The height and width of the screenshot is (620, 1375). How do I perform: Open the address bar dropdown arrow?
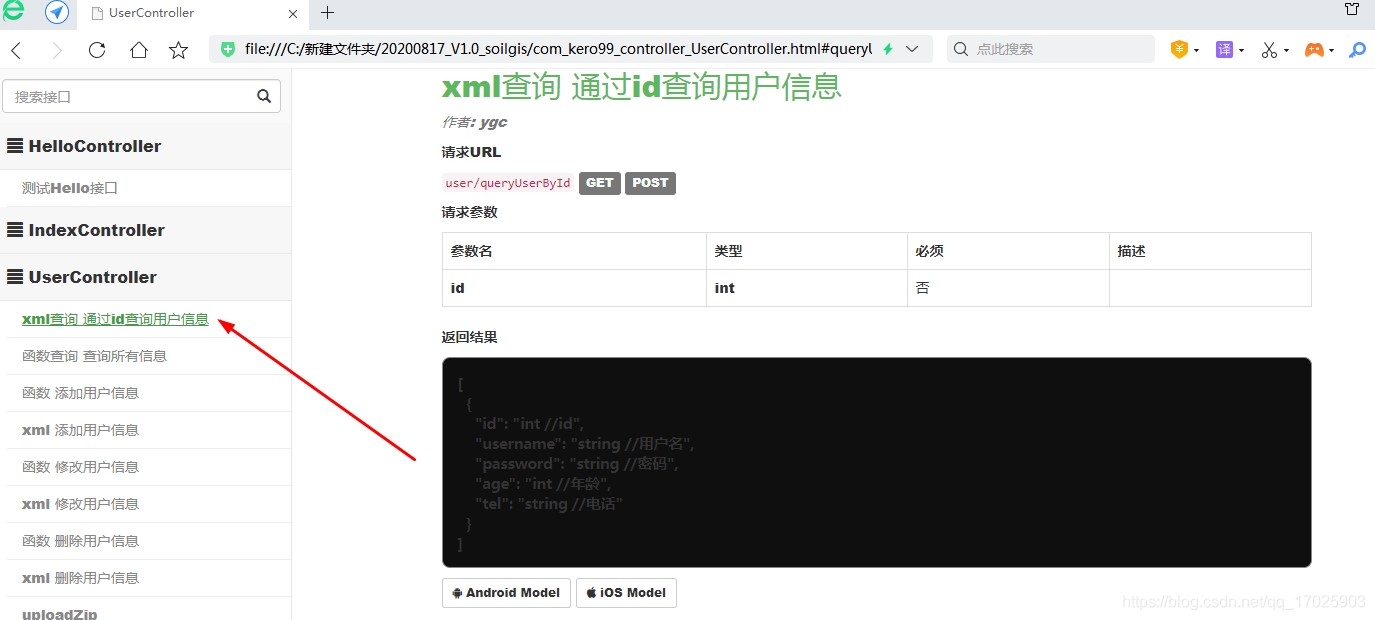(x=911, y=47)
